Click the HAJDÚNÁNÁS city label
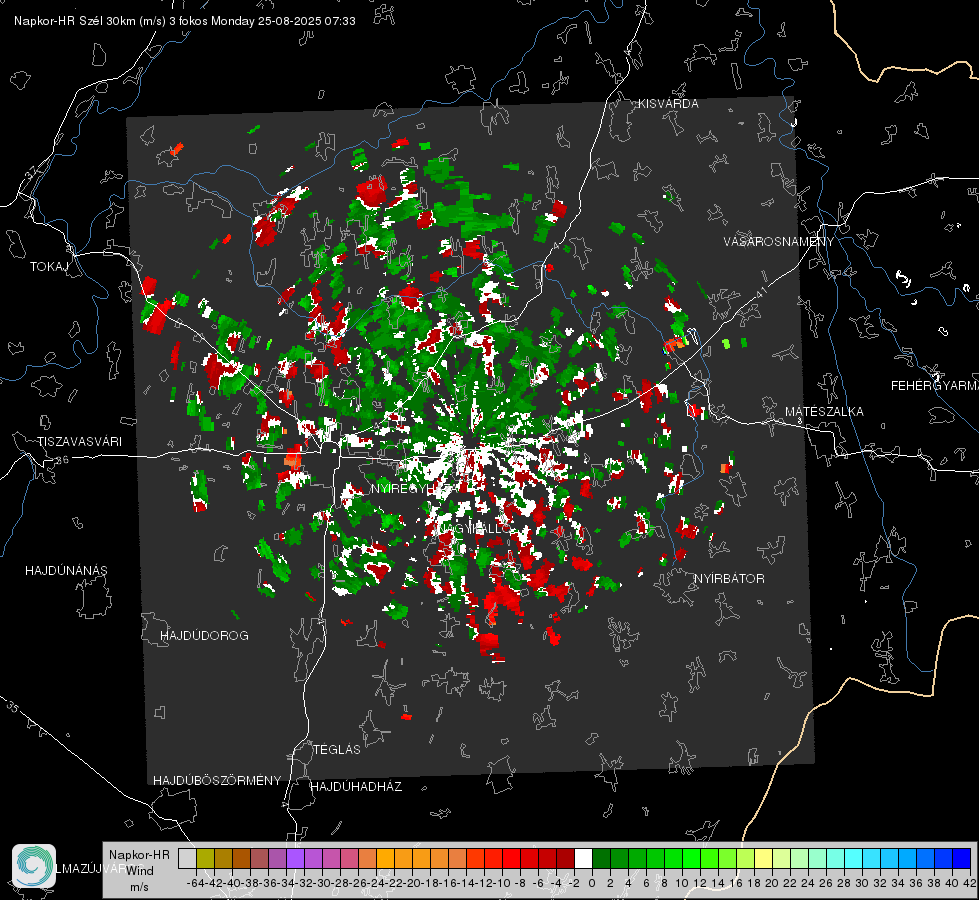979x900 pixels. click(x=66, y=571)
